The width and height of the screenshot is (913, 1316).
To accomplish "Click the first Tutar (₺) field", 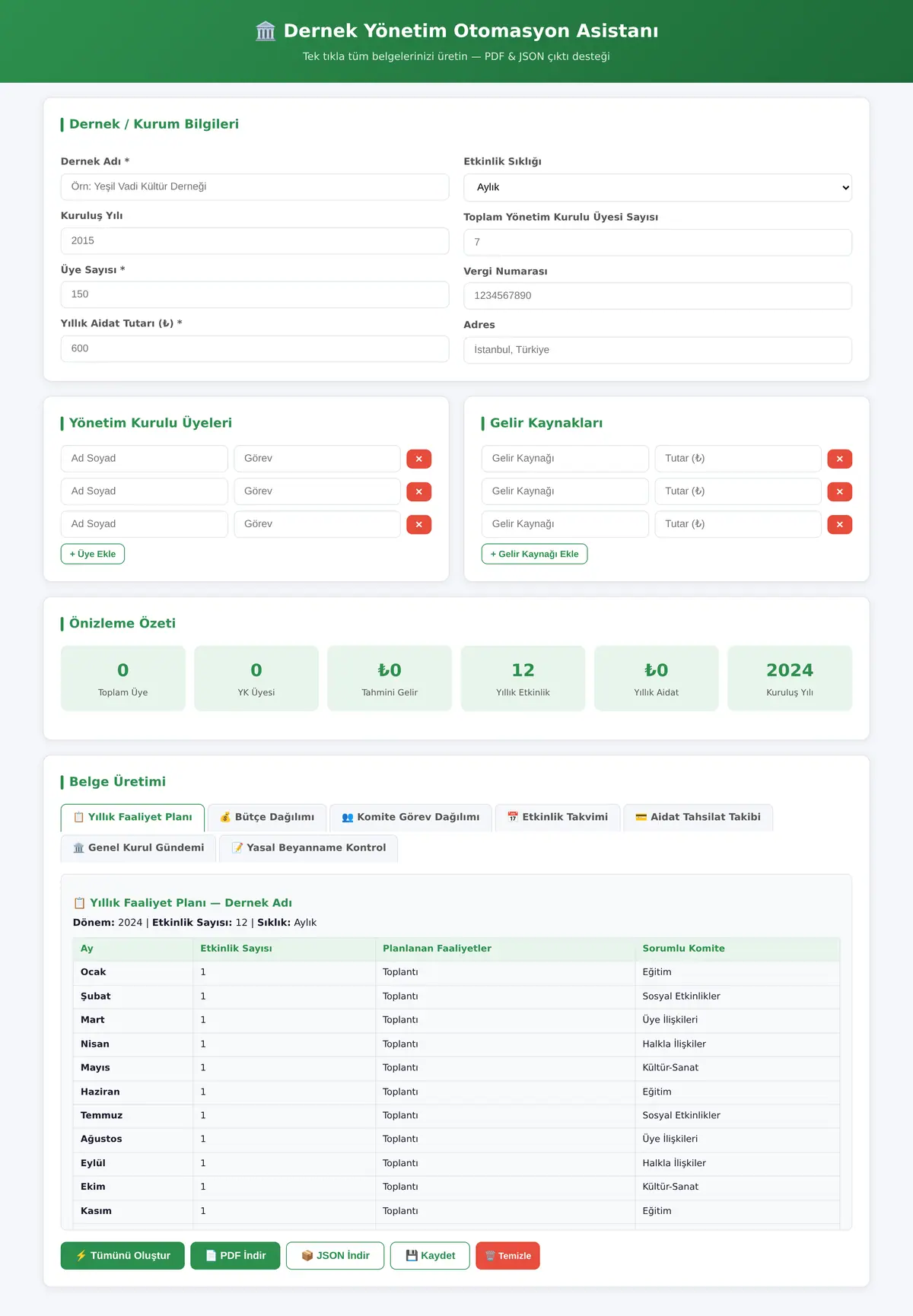I will tap(738, 459).
